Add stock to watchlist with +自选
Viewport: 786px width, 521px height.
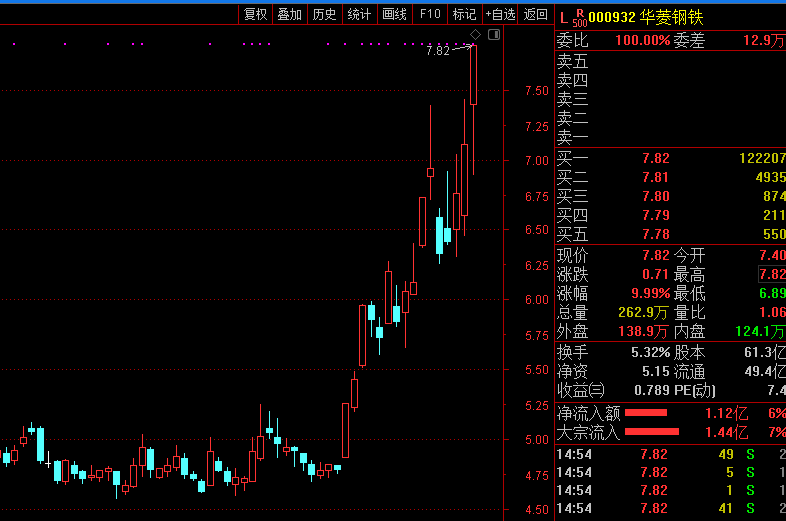pos(500,14)
